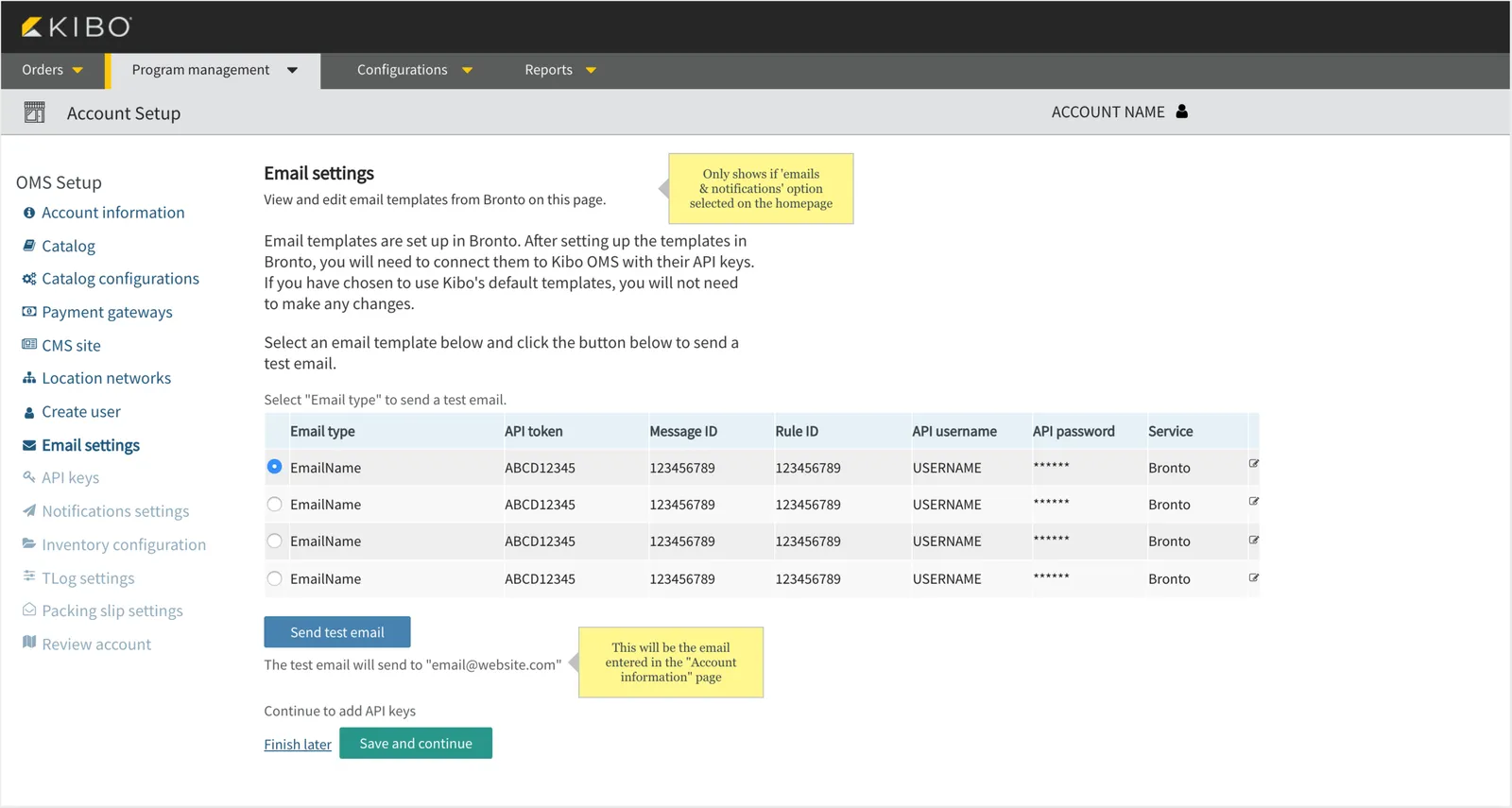This screenshot has width=1512, height=808.
Task: Click the Kibo logo
Action: point(77,26)
